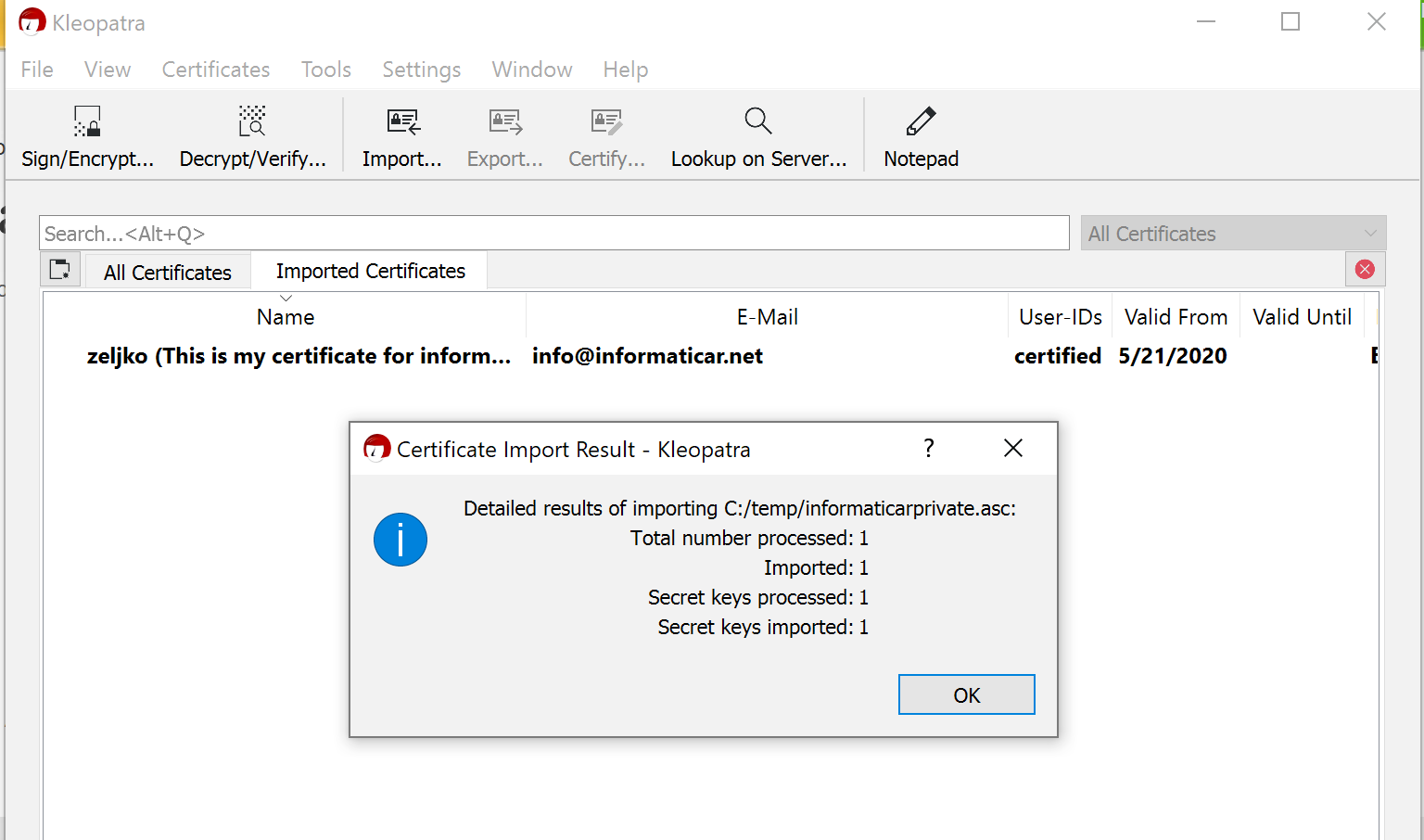Open the Notepad tool
Screen dimensions: 1424x840
pyautogui.click(x=921, y=136)
